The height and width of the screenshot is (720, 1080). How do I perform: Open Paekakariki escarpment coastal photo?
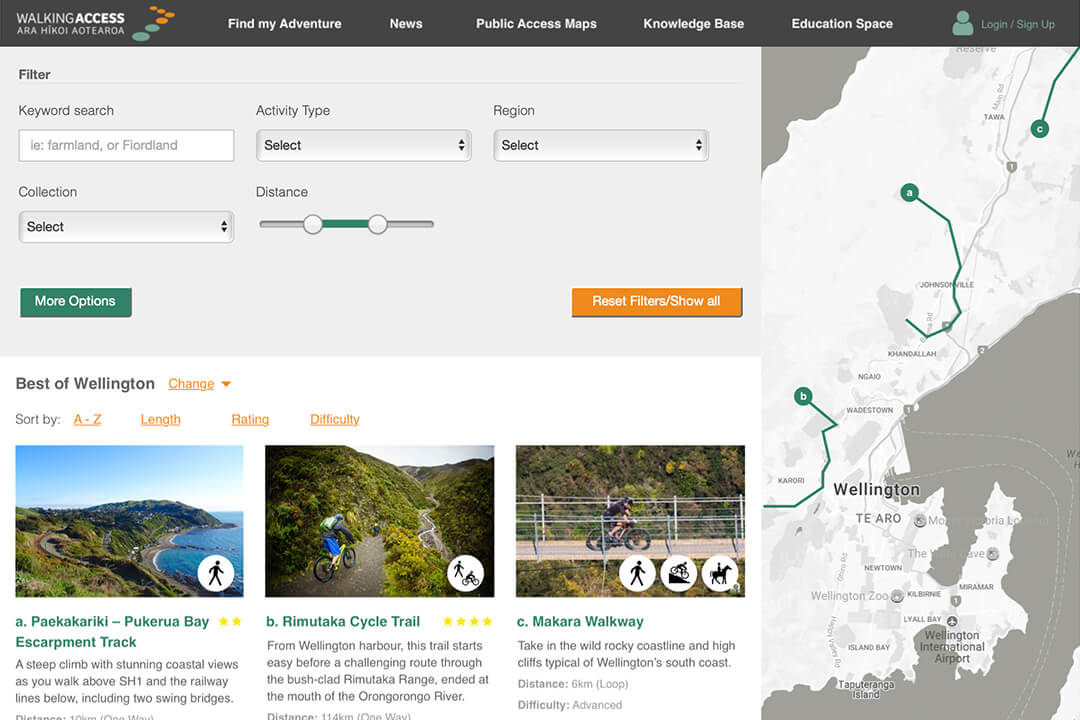129,521
